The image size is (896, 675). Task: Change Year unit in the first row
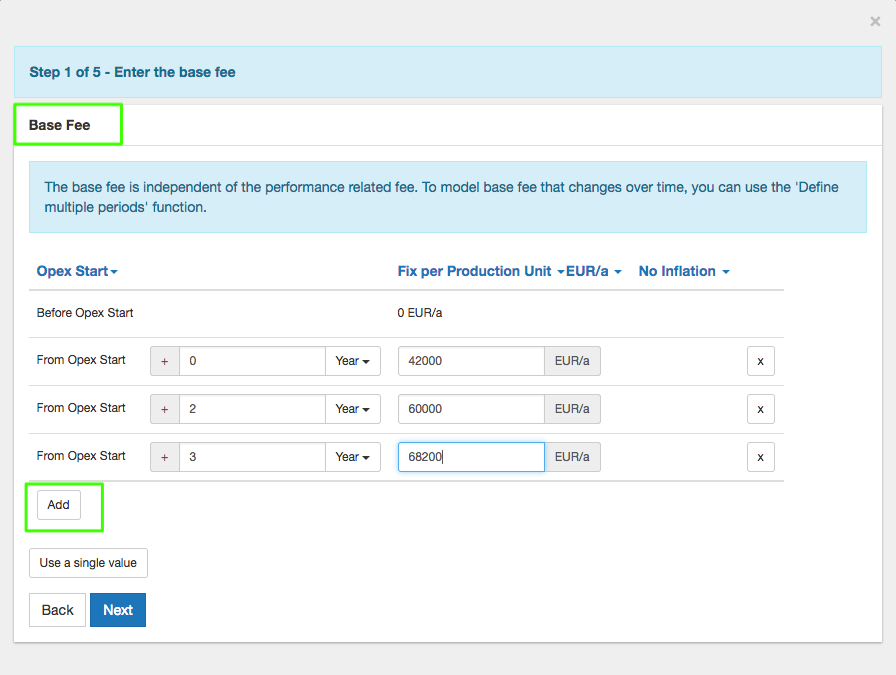[352, 361]
